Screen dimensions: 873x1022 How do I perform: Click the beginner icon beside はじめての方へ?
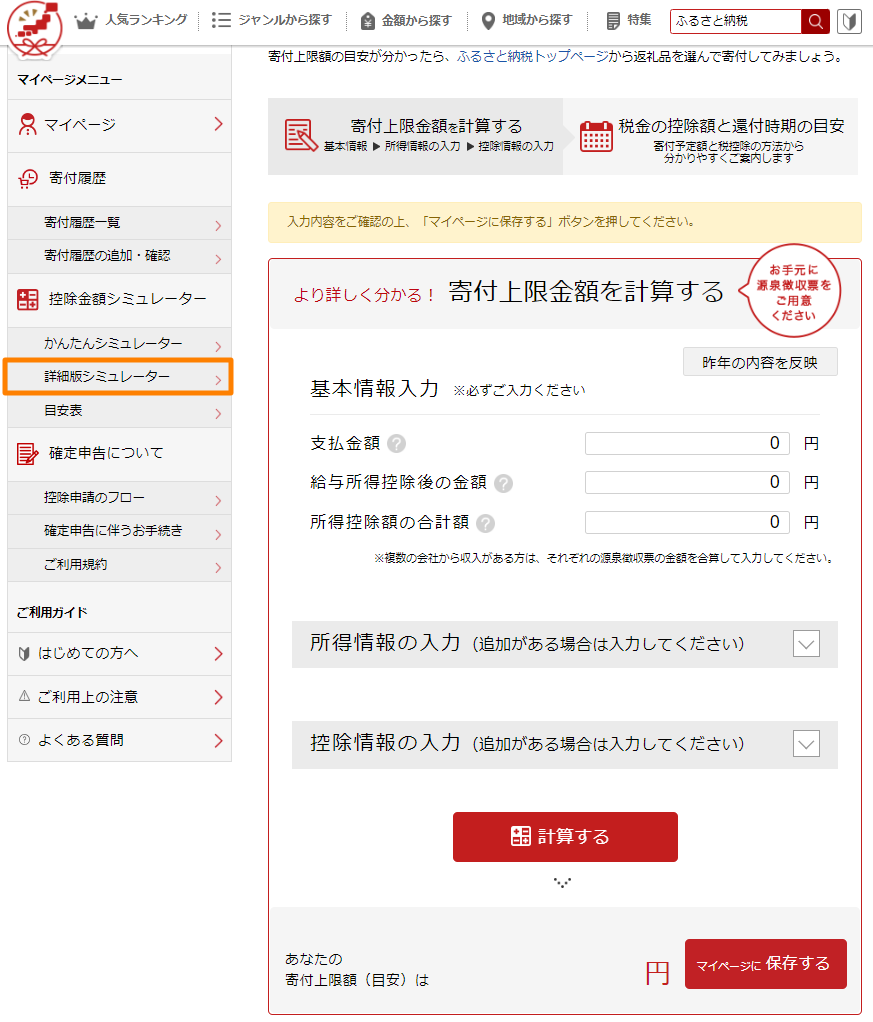coord(24,654)
